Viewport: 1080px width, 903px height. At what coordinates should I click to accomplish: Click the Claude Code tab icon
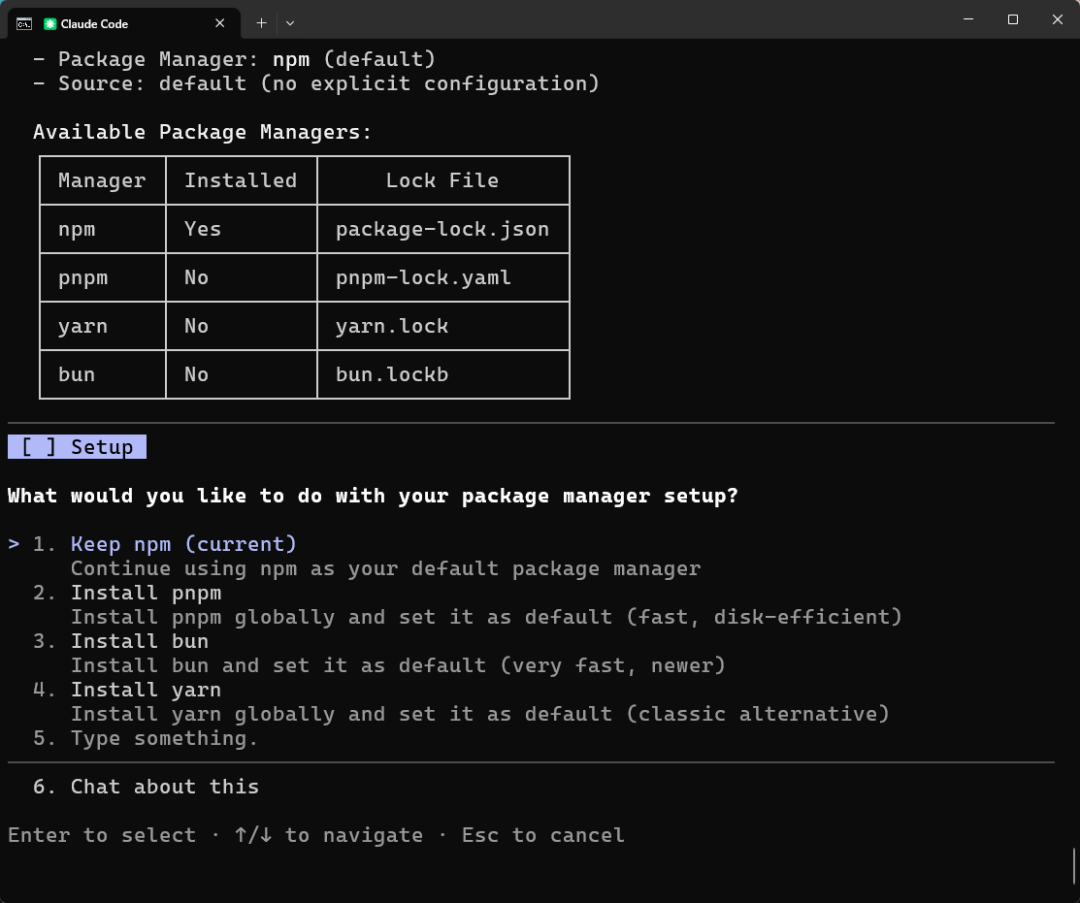point(50,23)
